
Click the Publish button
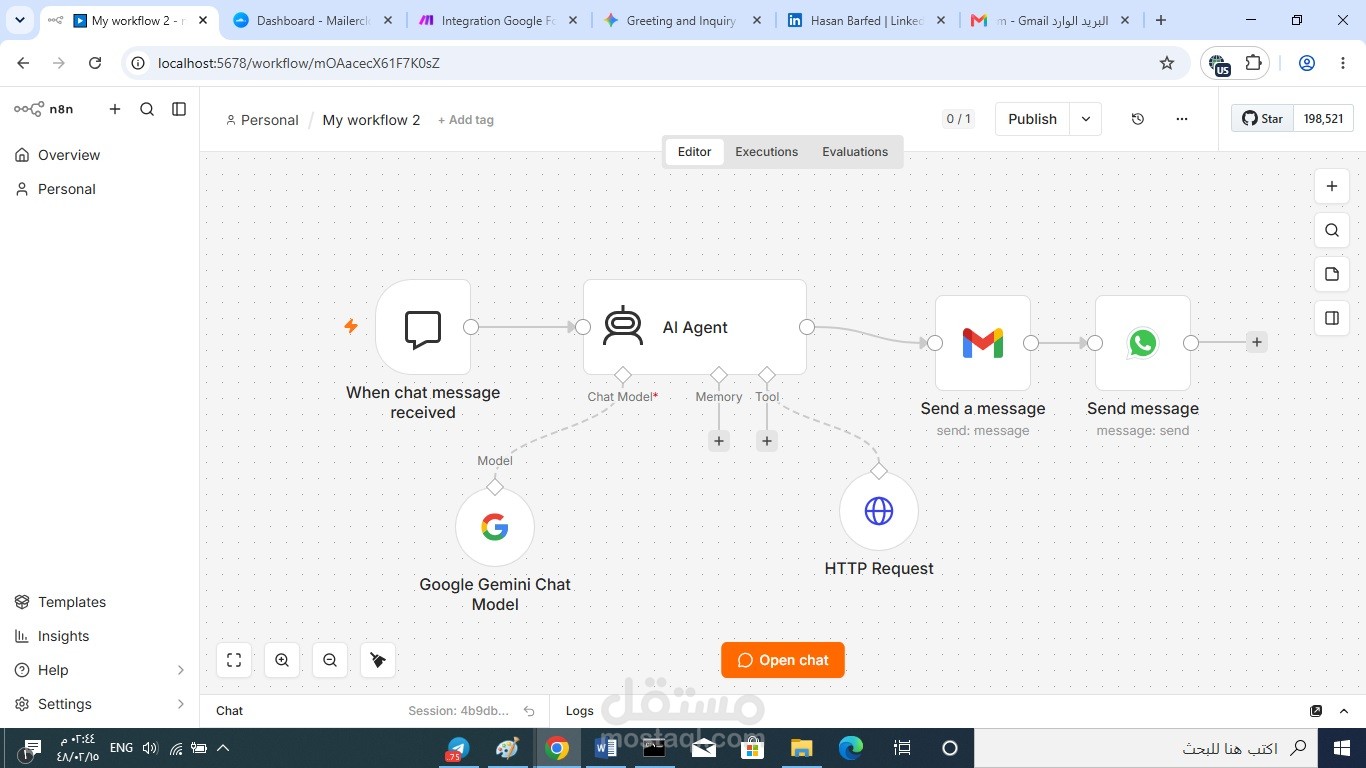[1032, 119]
